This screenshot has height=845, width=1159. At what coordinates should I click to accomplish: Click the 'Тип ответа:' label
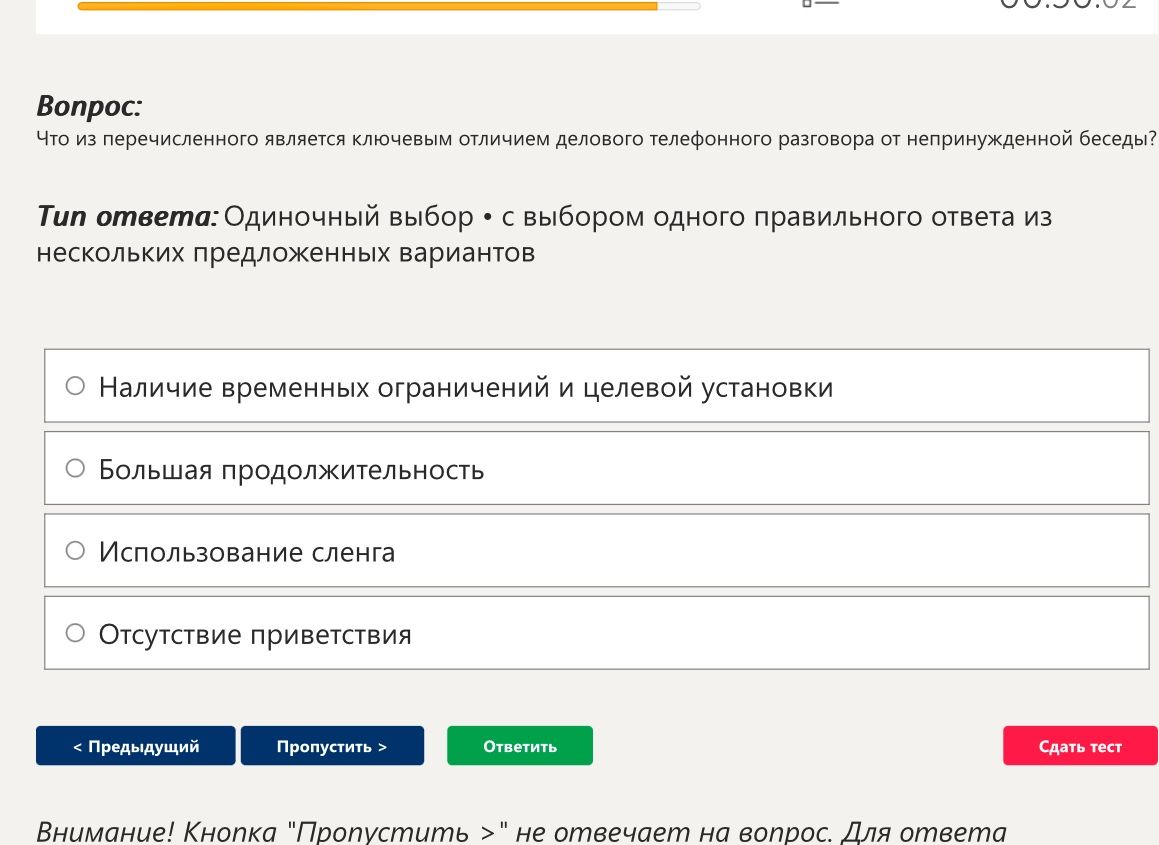pyautogui.click(x=127, y=217)
